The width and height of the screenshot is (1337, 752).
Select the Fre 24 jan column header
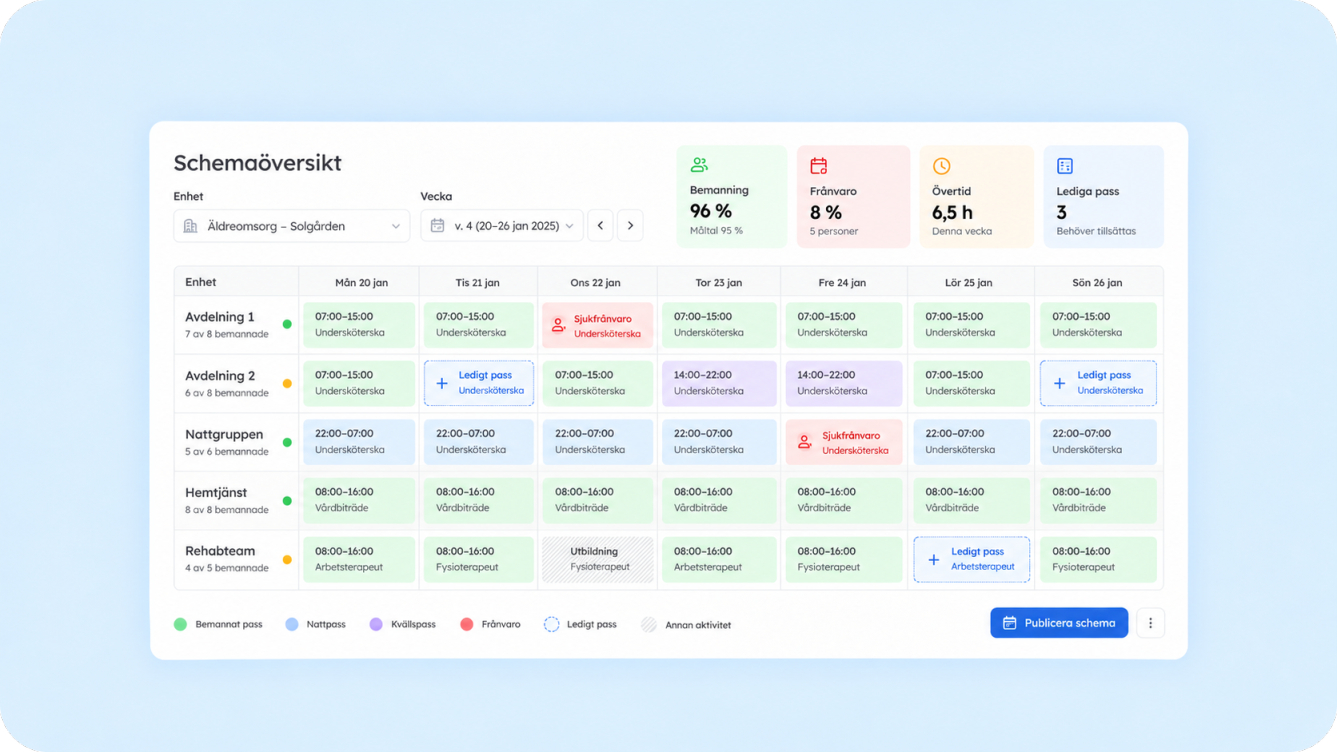tap(842, 282)
